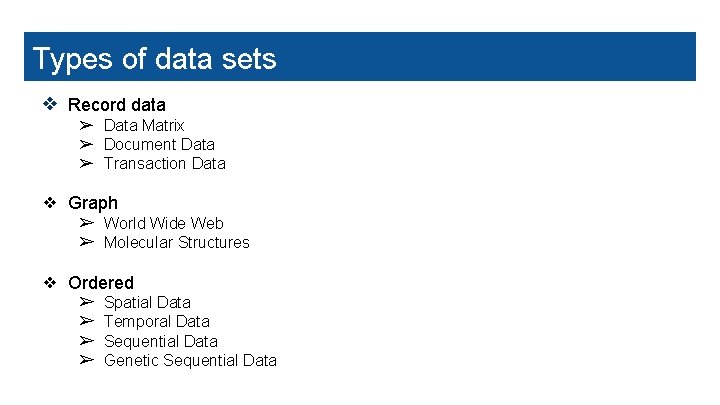
Task: Click the arrow bullet before Spatial Data
Action: pyautogui.click(x=86, y=302)
